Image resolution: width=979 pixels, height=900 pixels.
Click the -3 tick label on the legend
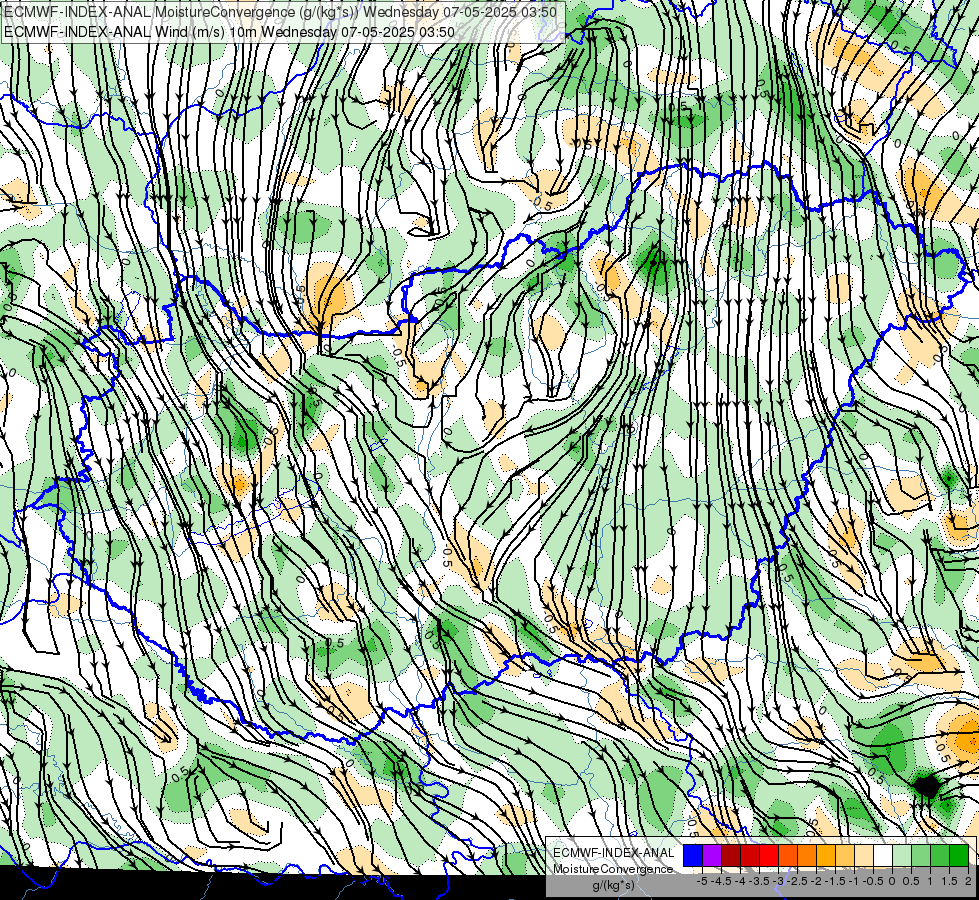pyautogui.click(x=779, y=881)
